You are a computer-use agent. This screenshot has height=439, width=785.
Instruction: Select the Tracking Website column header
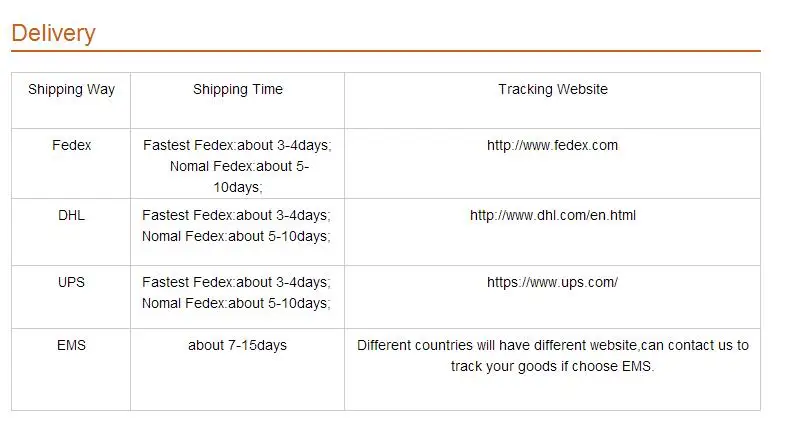tap(553, 89)
